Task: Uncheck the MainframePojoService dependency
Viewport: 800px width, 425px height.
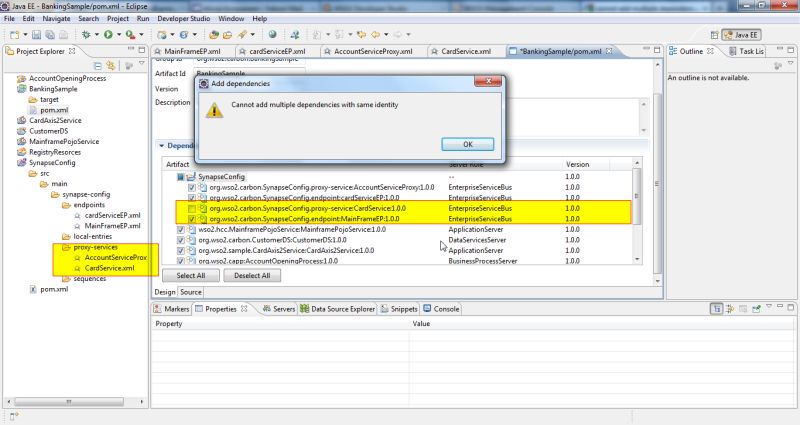Action: (x=181, y=230)
